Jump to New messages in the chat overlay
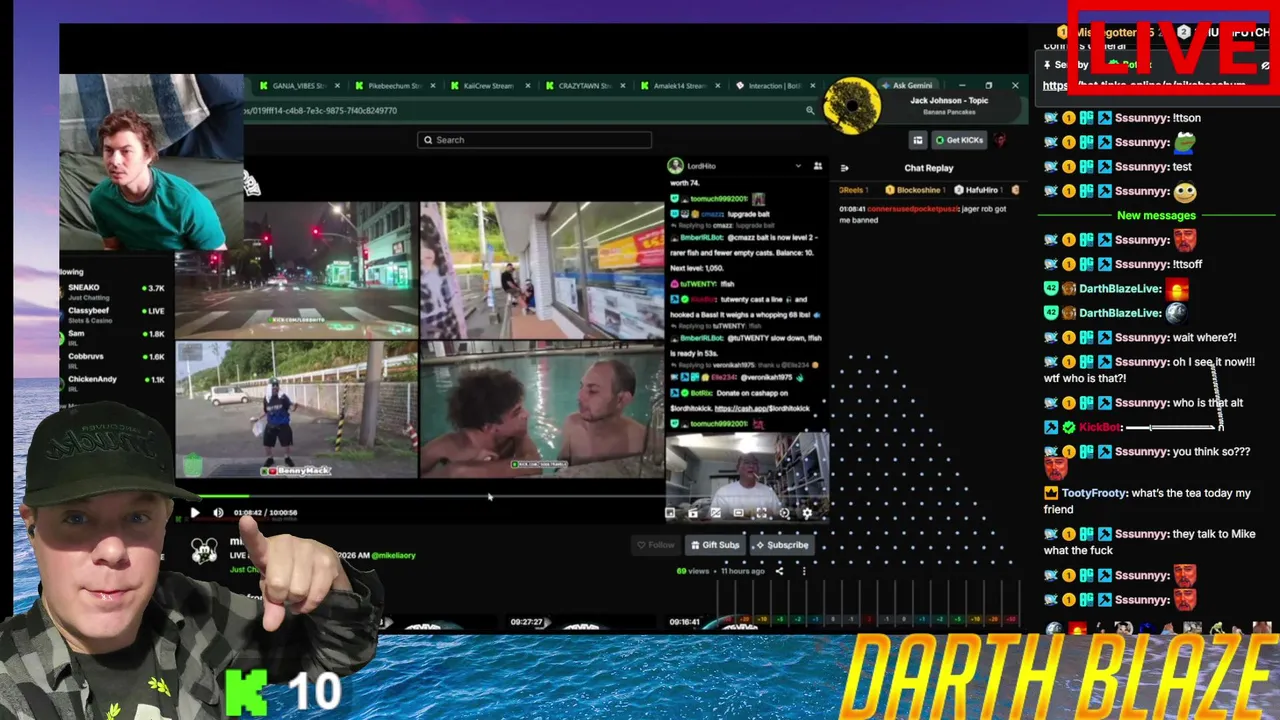The height and width of the screenshot is (720, 1280). coord(1156,216)
